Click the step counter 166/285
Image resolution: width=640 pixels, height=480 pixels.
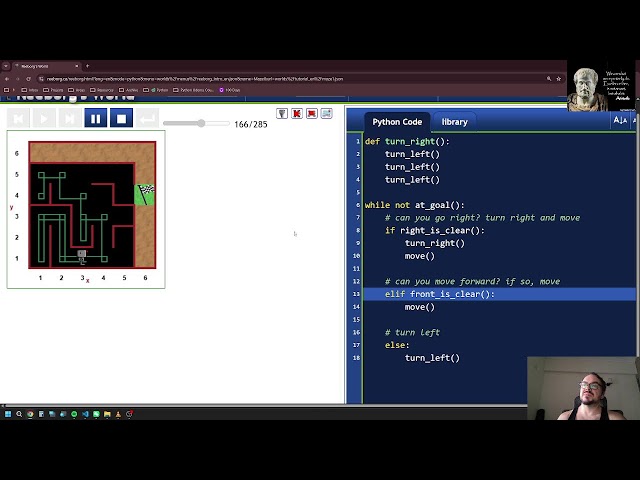click(251, 124)
